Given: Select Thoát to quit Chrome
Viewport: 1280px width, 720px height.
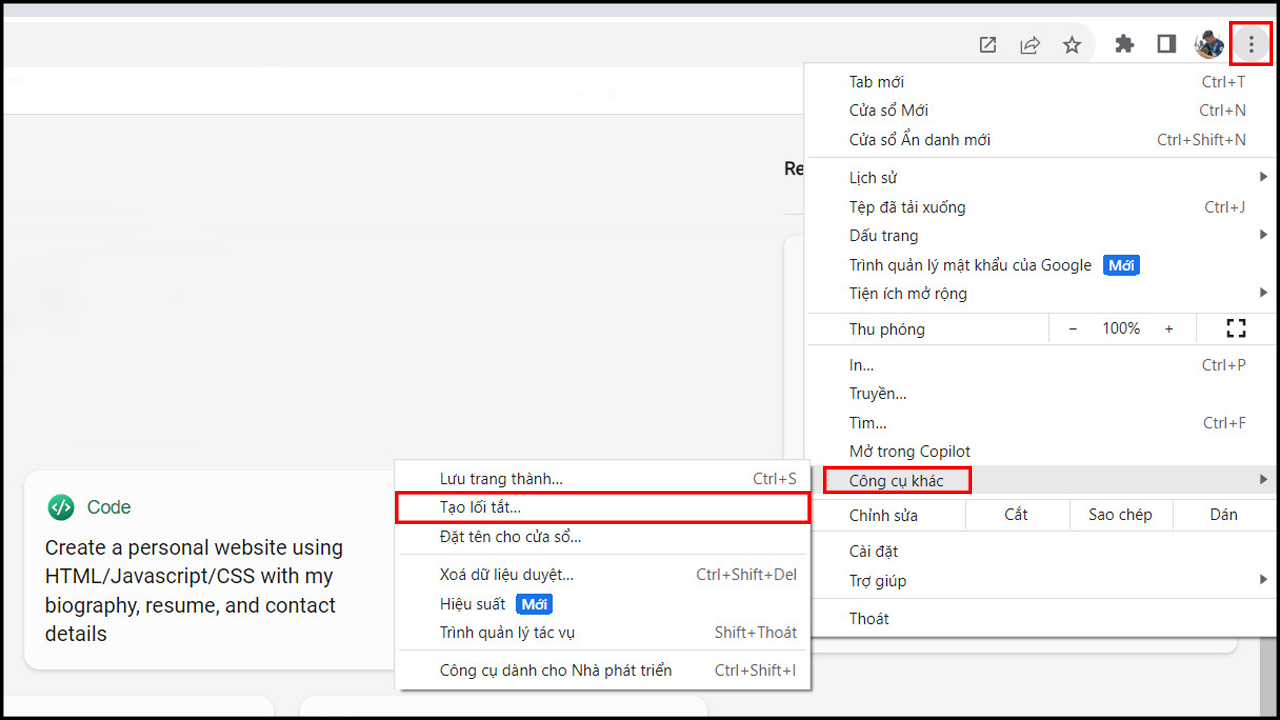Looking at the screenshot, I should [x=1040, y=619].
